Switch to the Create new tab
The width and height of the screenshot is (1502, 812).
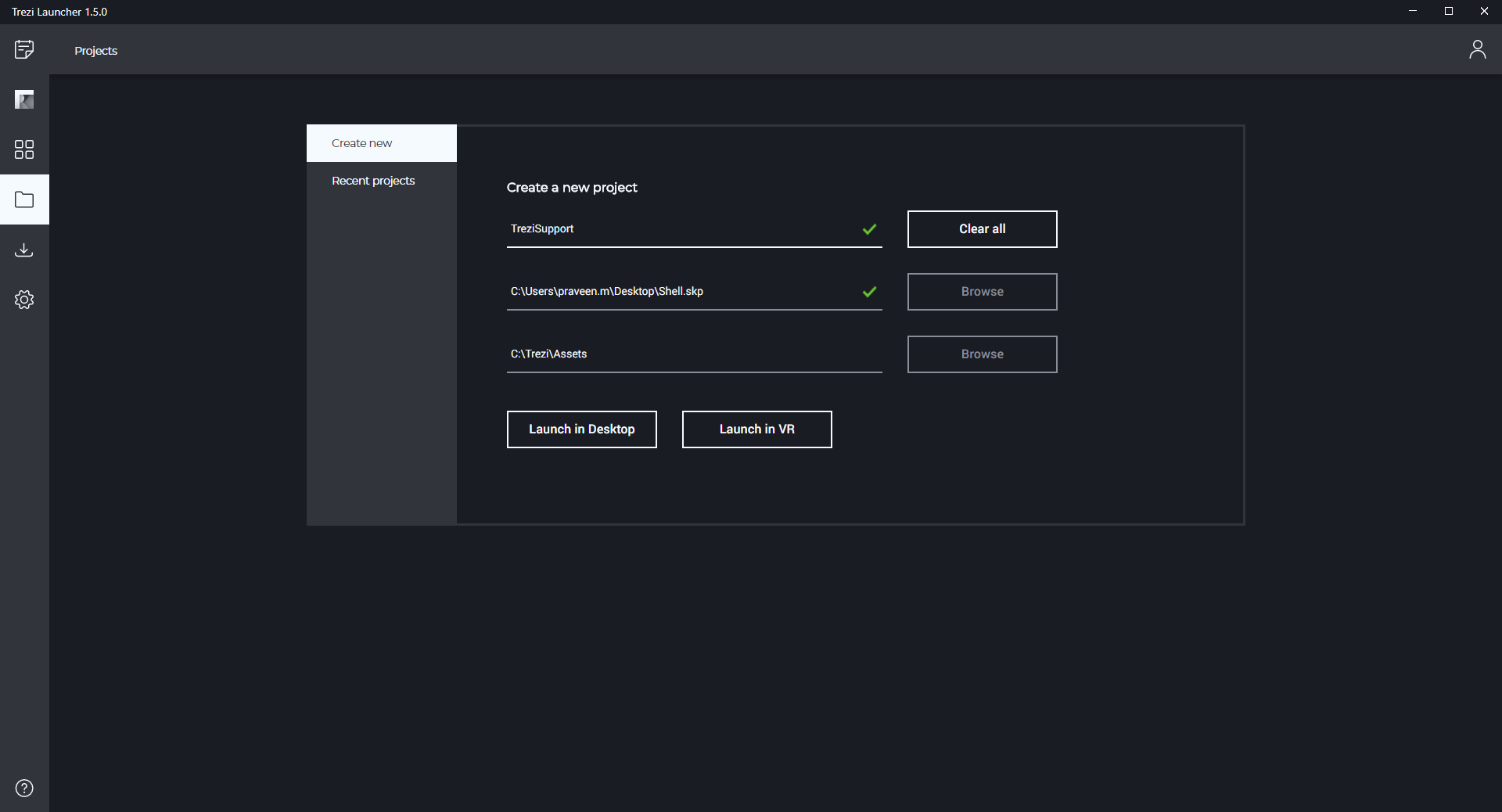coord(382,143)
